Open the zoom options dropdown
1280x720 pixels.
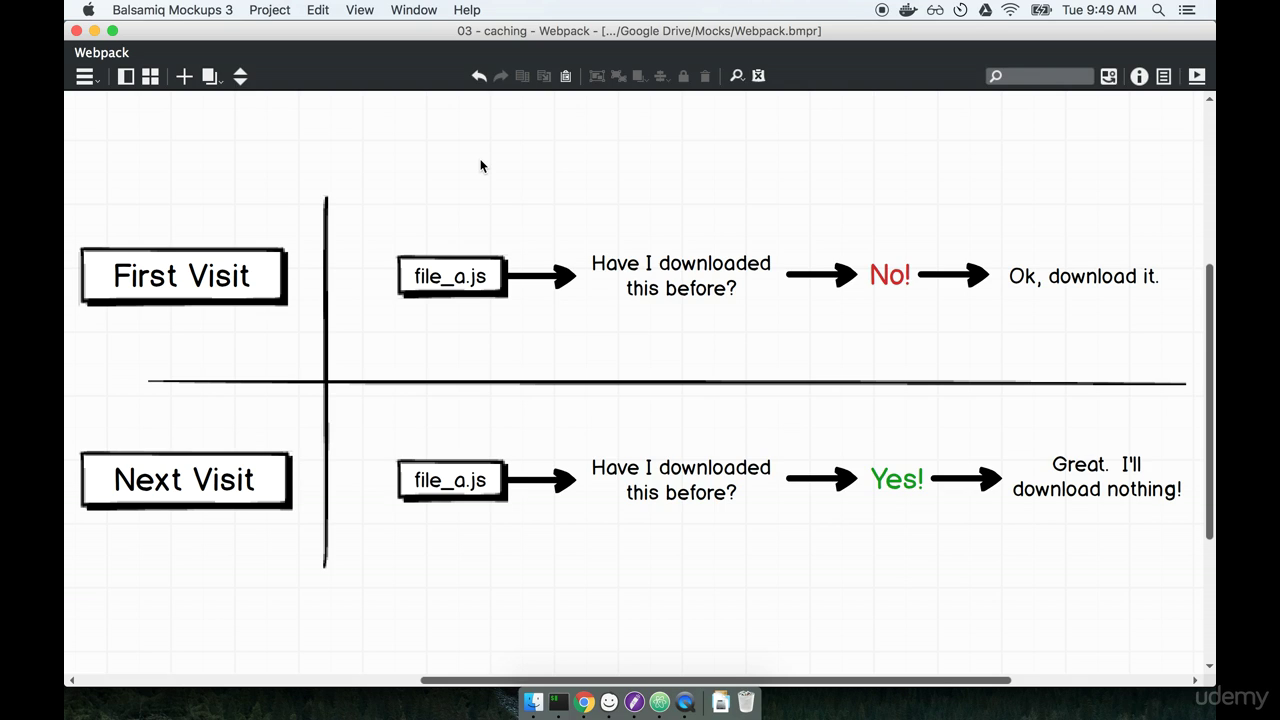[x=737, y=75]
